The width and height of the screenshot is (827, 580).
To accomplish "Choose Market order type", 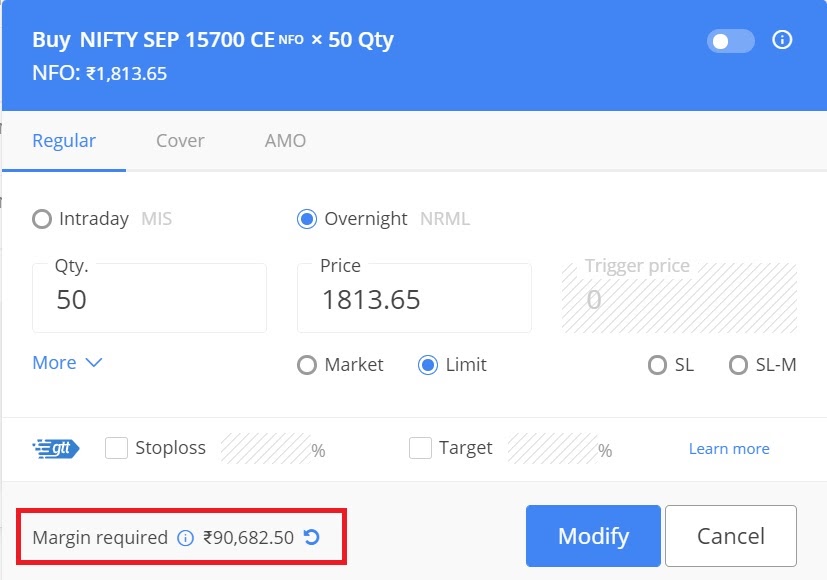I will [306, 365].
